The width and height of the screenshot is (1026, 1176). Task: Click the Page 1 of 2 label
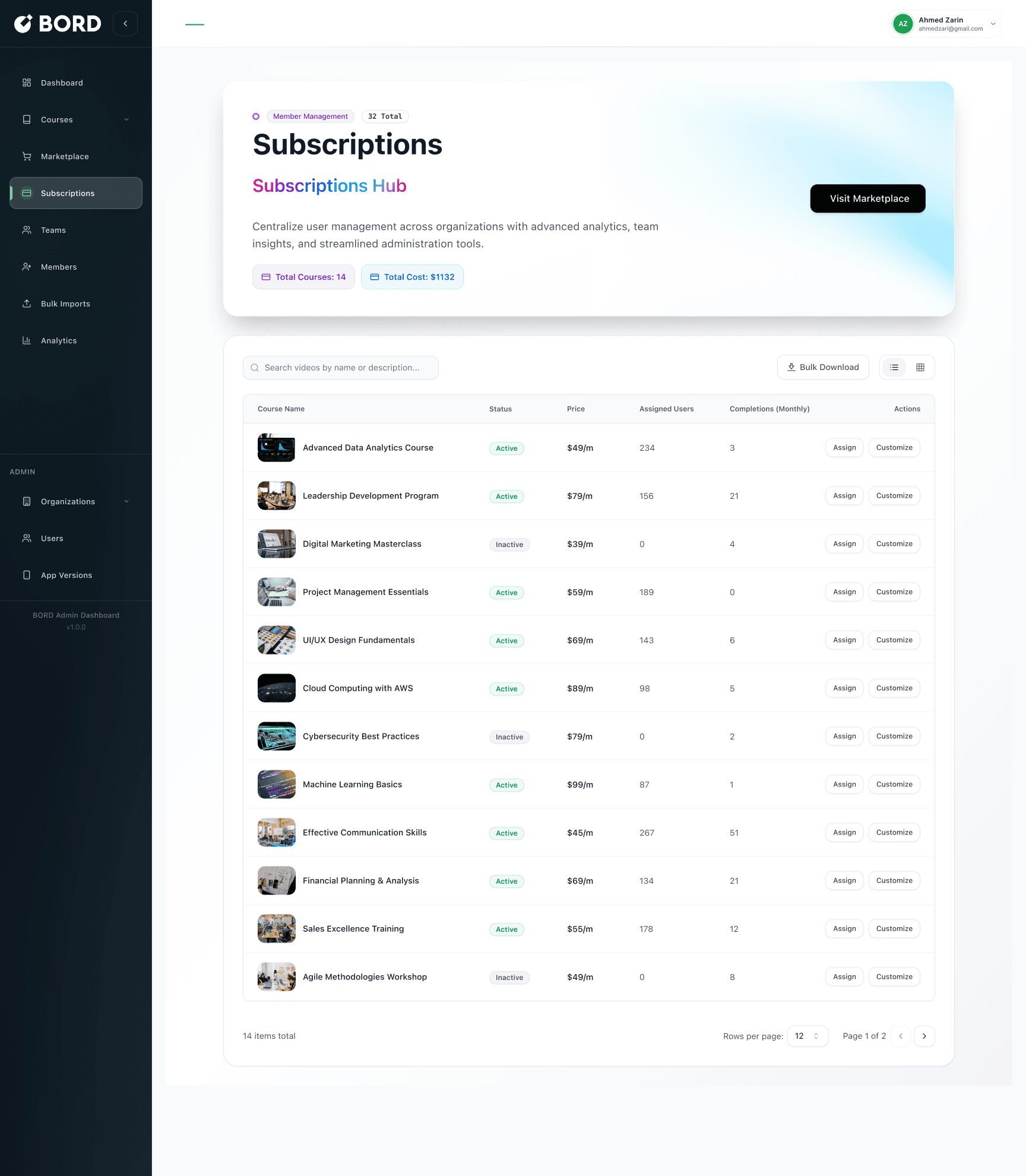click(864, 1036)
